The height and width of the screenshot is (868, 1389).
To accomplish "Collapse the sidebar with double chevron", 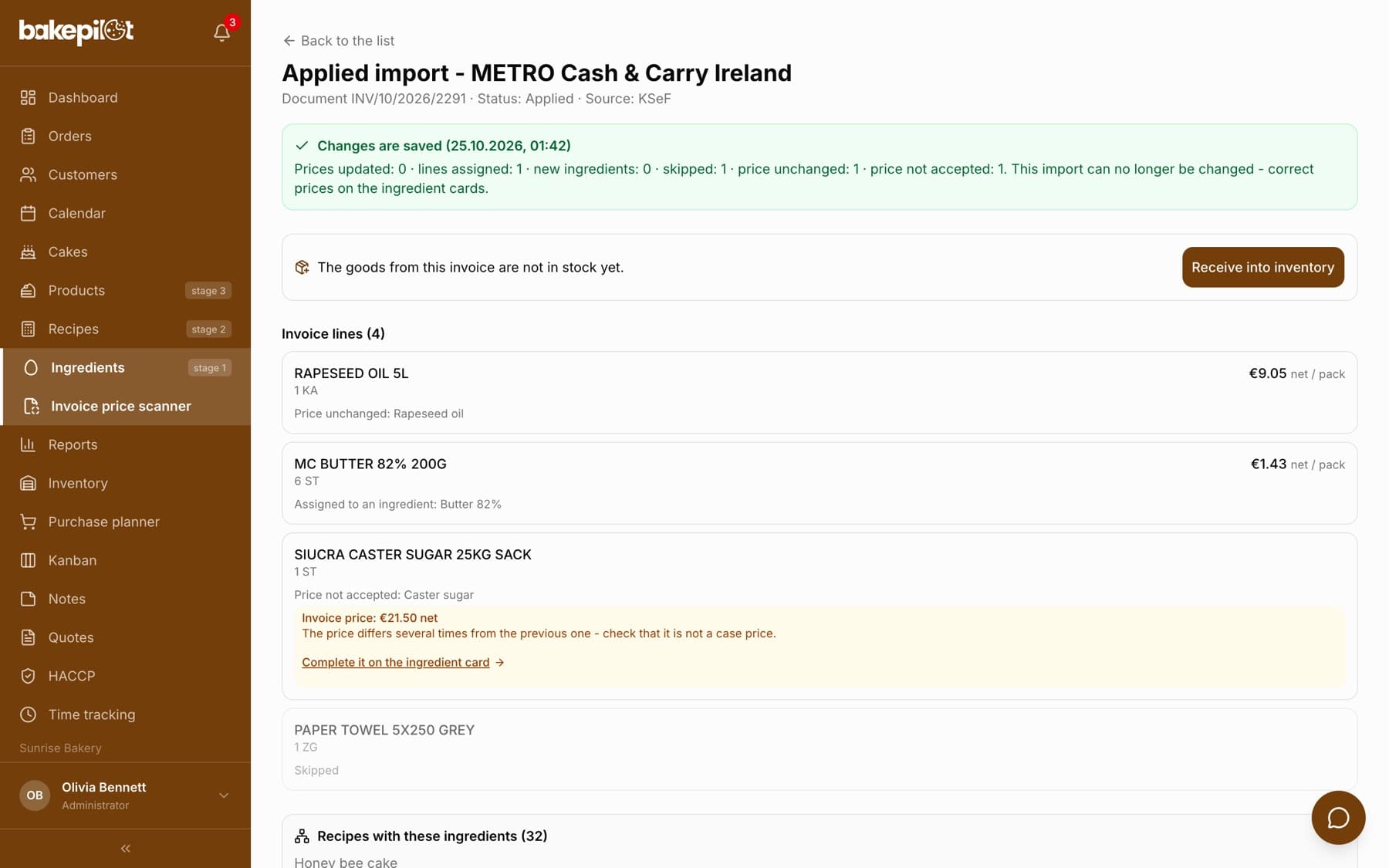I will pos(125,848).
